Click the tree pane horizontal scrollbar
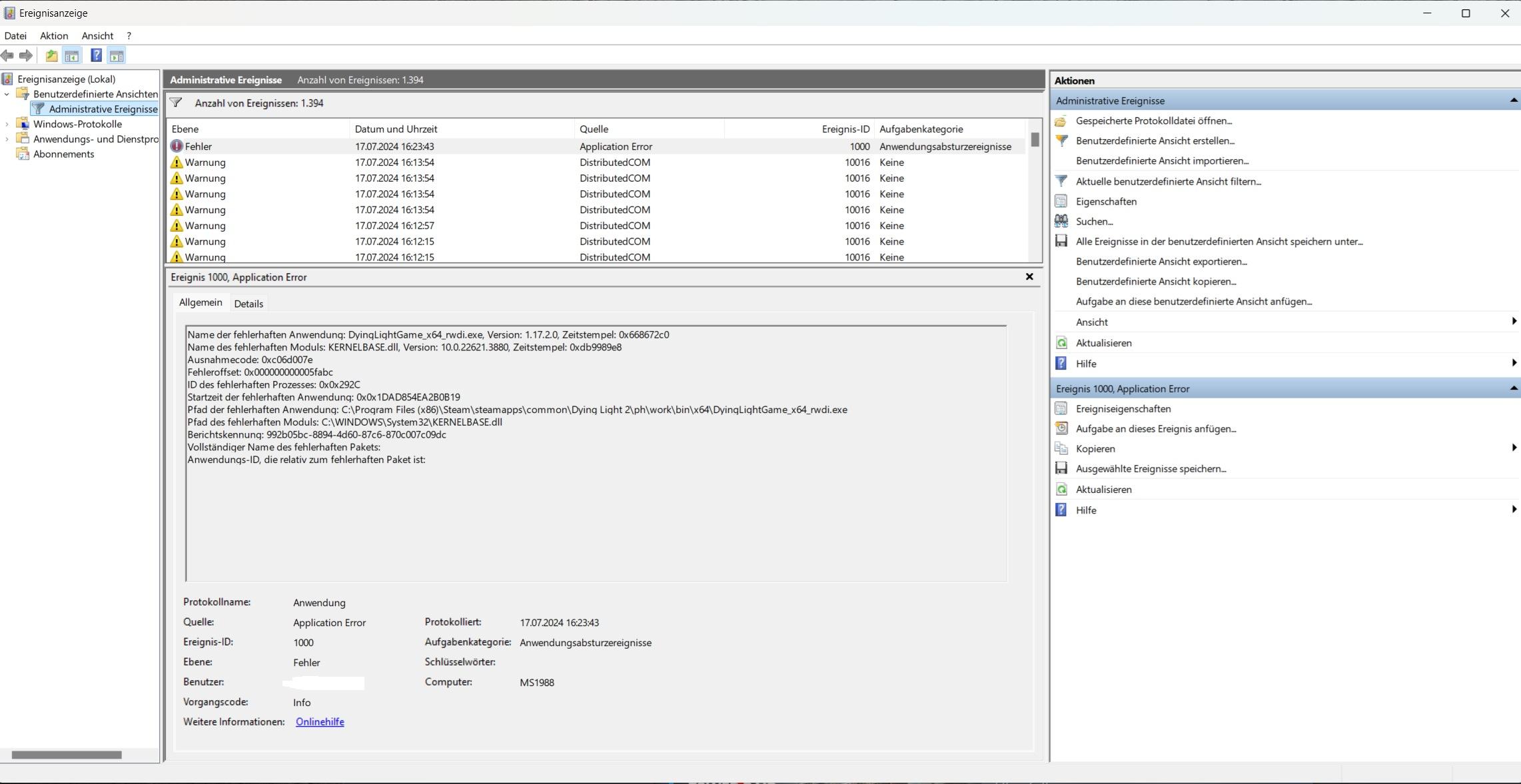Image resolution: width=1521 pixels, height=784 pixels. (x=67, y=755)
